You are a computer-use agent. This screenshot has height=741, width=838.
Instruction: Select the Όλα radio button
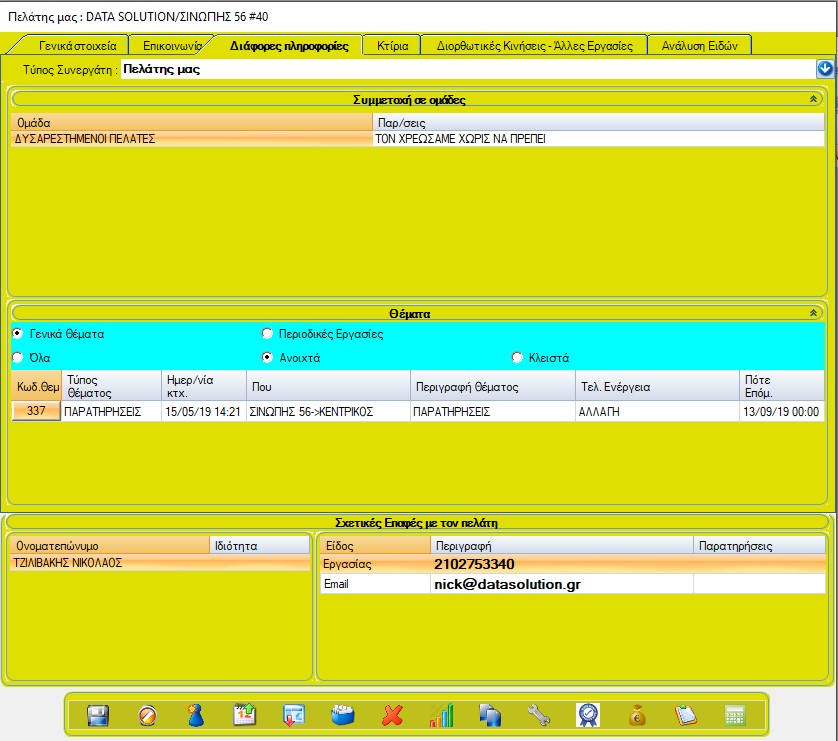click(x=17, y=357)
